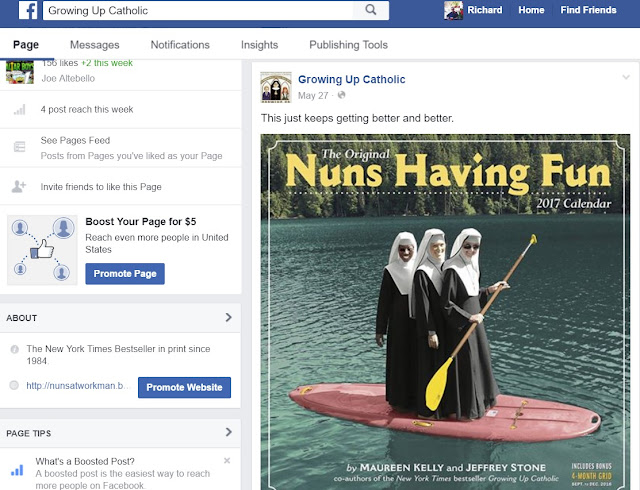This screenshot has width=640, height=490.
Task: Click See Pages Feed link
Action: [x=75, y=140]
